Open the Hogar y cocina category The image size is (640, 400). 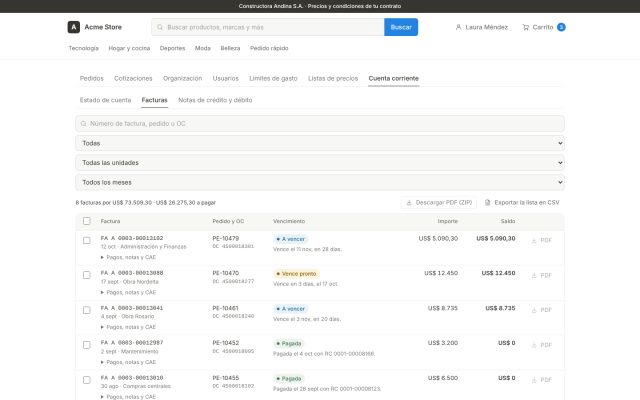click(129, 48)
